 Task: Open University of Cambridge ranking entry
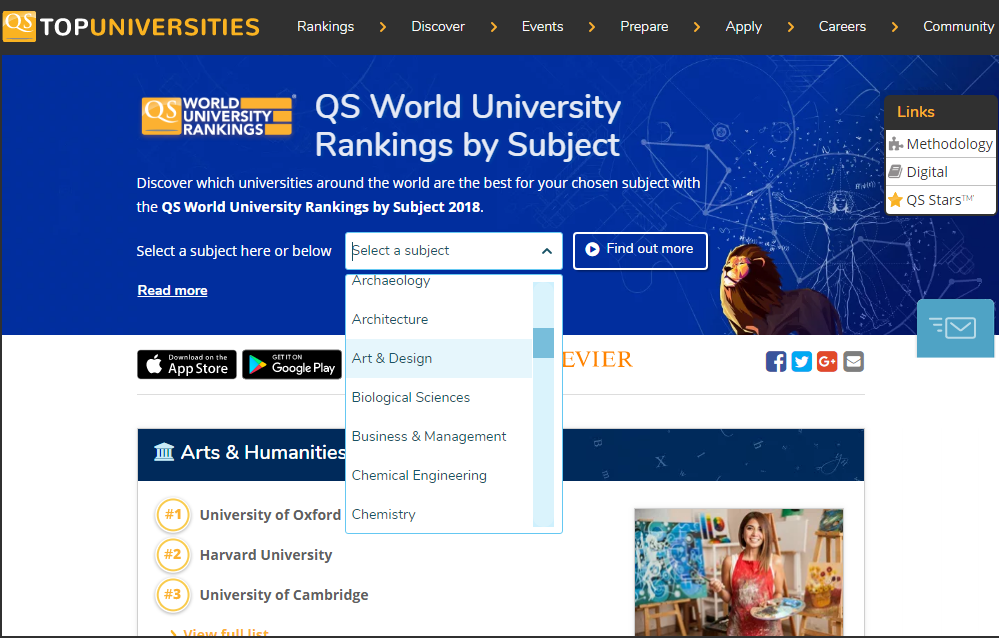click(x=284, y=595)
